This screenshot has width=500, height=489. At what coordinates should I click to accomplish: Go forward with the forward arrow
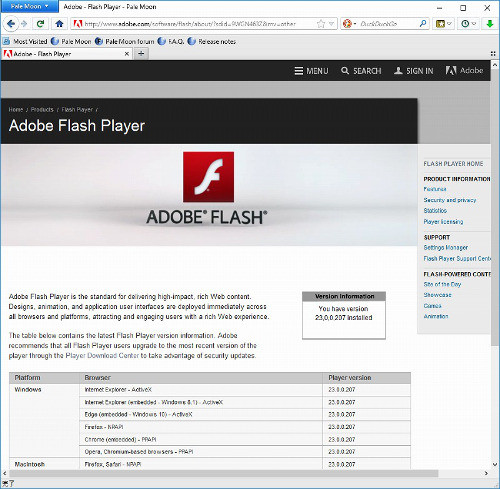point(24,24)
